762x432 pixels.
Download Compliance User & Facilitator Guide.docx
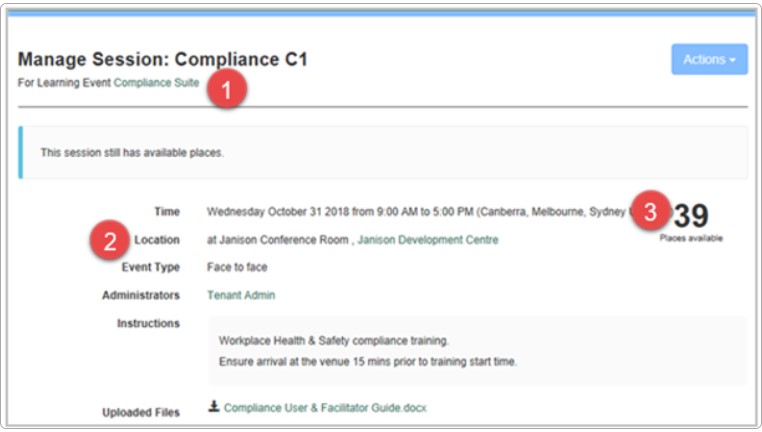pyautogui.click(x=325, y=408)
